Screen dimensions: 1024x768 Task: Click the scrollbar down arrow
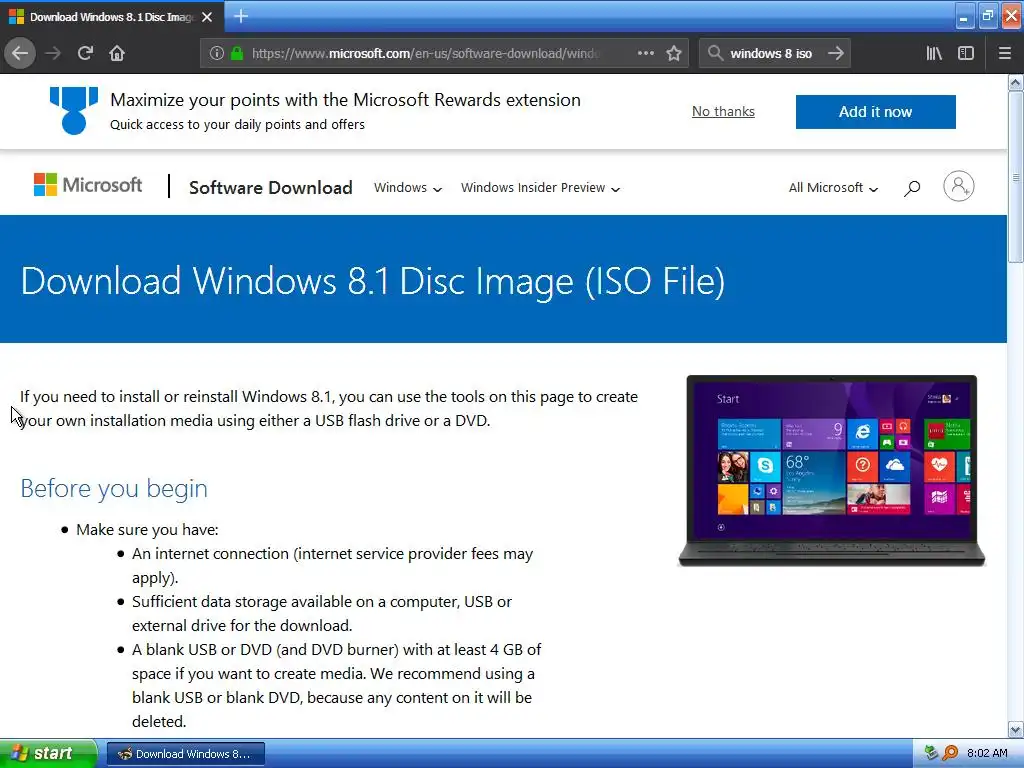pos(1016,729)
